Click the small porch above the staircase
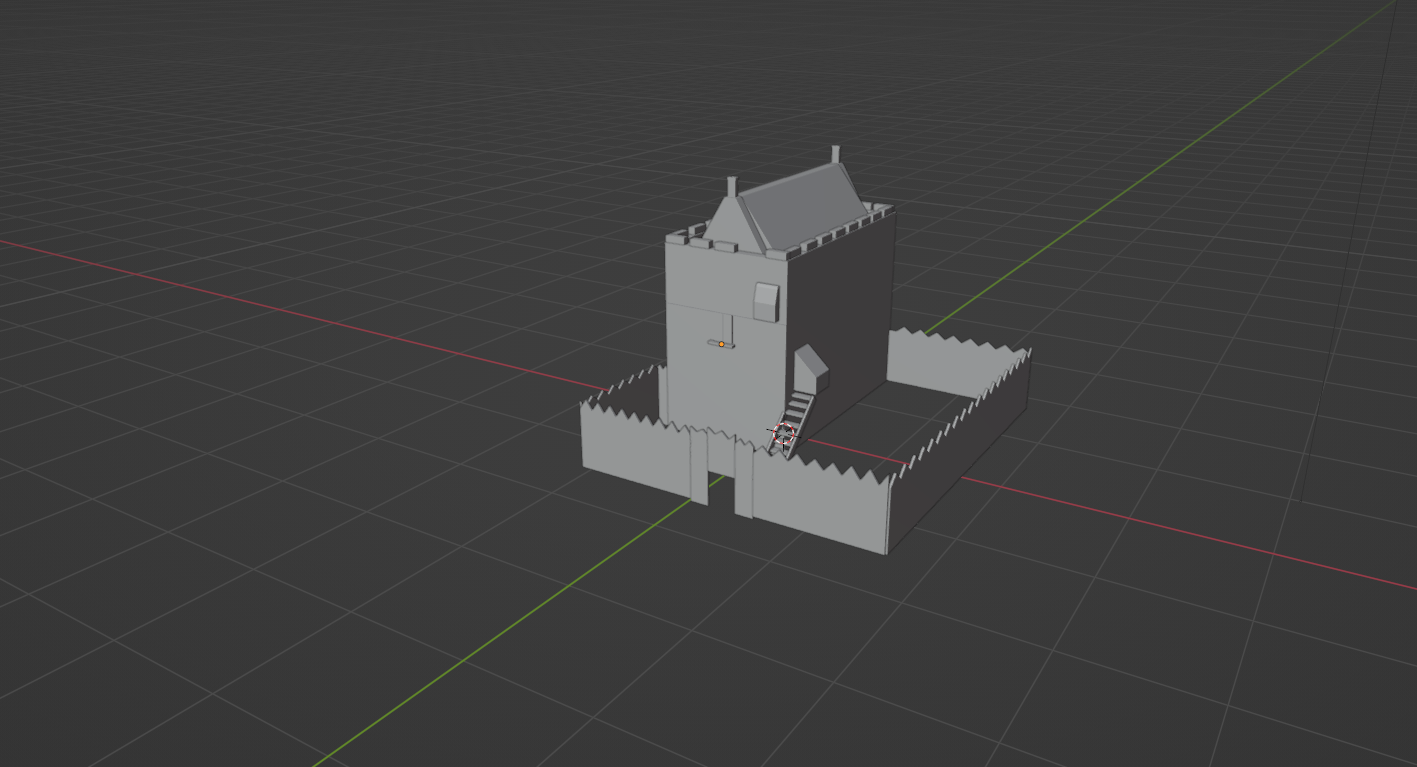 point(811,368)
